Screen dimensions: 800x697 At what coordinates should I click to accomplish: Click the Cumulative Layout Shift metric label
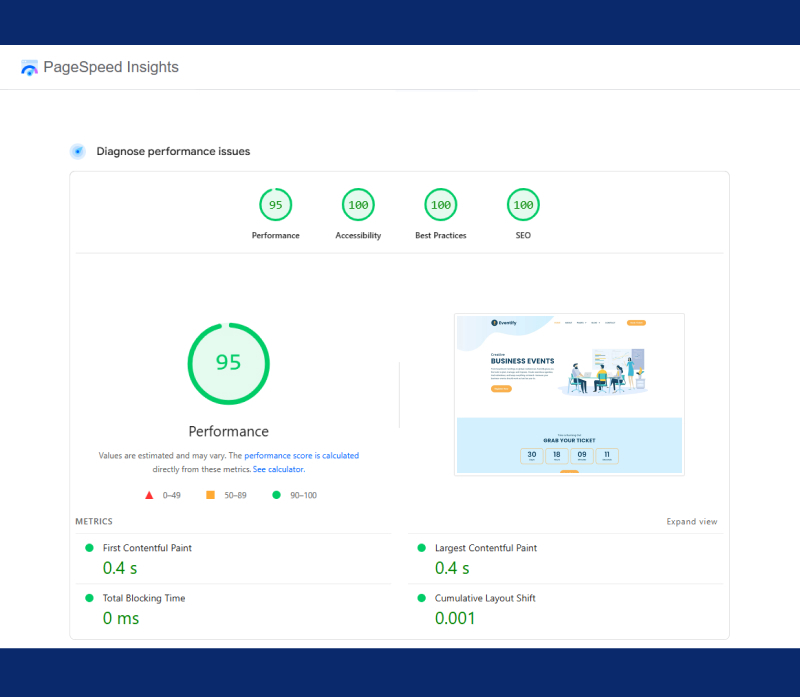pos(484,598)
